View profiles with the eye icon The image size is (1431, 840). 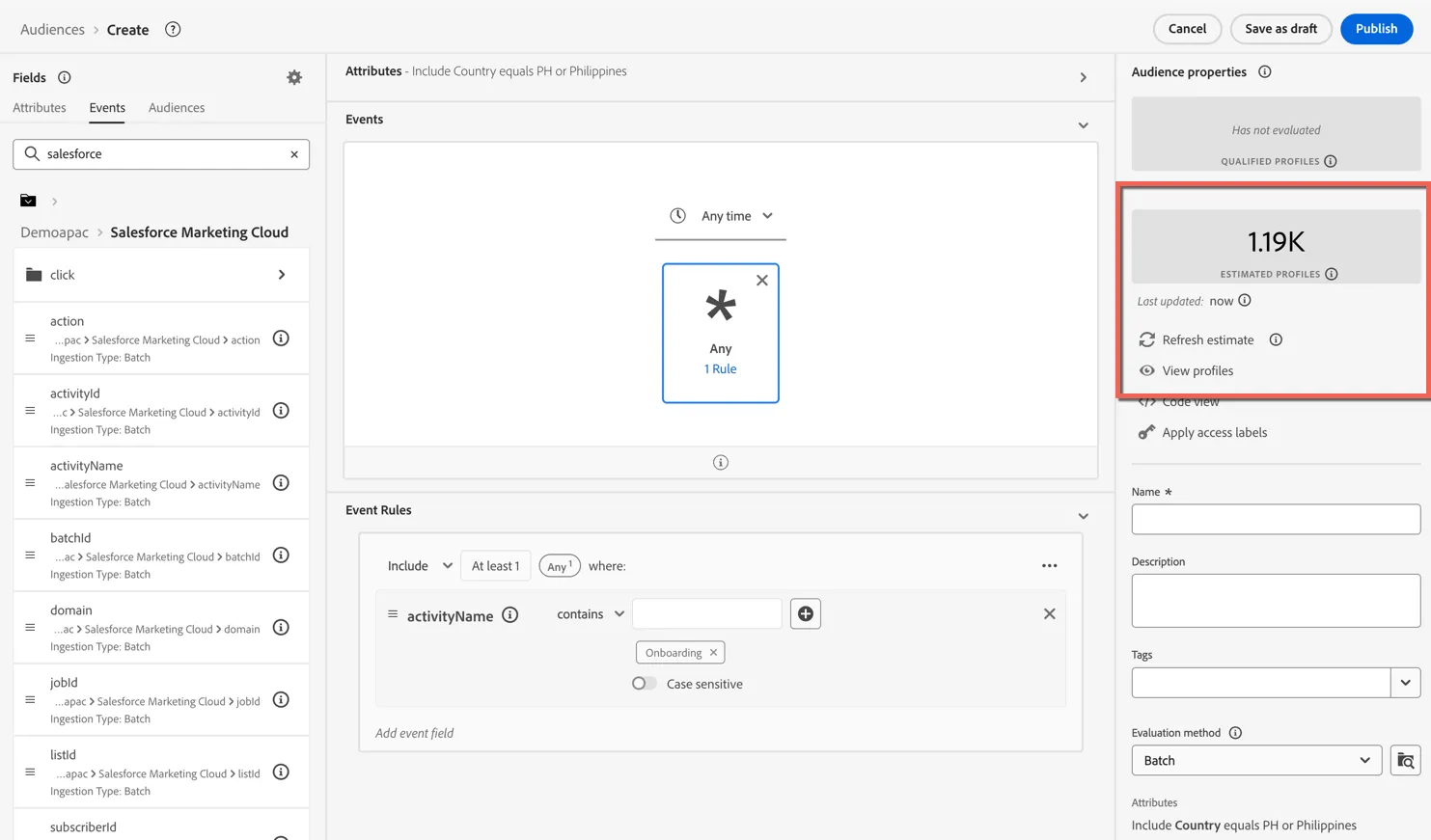coord(1147,370)
